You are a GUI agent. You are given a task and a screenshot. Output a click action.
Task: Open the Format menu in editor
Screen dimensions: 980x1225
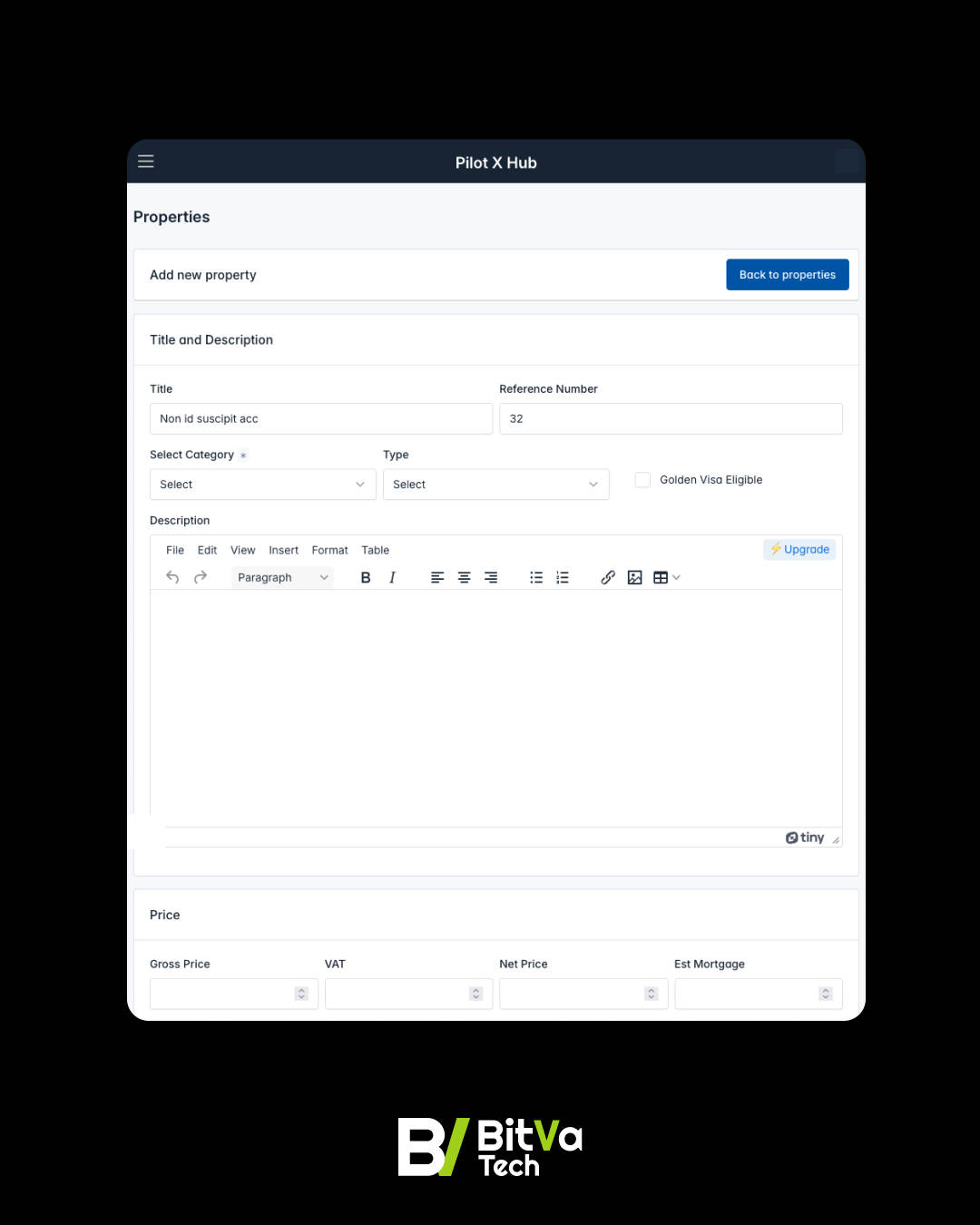329,550
